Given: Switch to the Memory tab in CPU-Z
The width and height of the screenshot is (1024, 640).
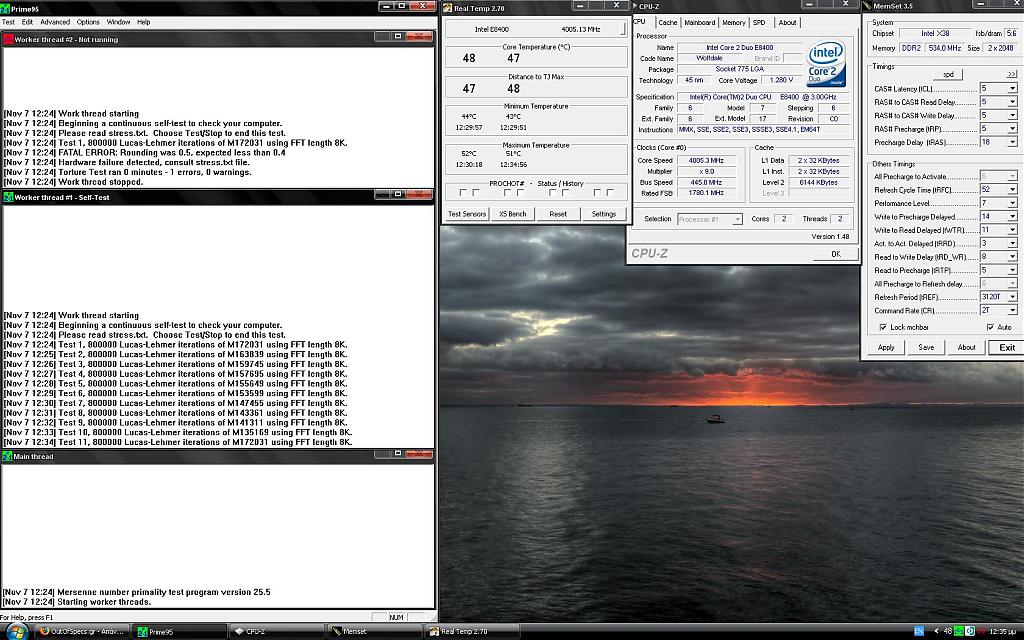Looking at the screenshot, I should [x=733, y=22].
